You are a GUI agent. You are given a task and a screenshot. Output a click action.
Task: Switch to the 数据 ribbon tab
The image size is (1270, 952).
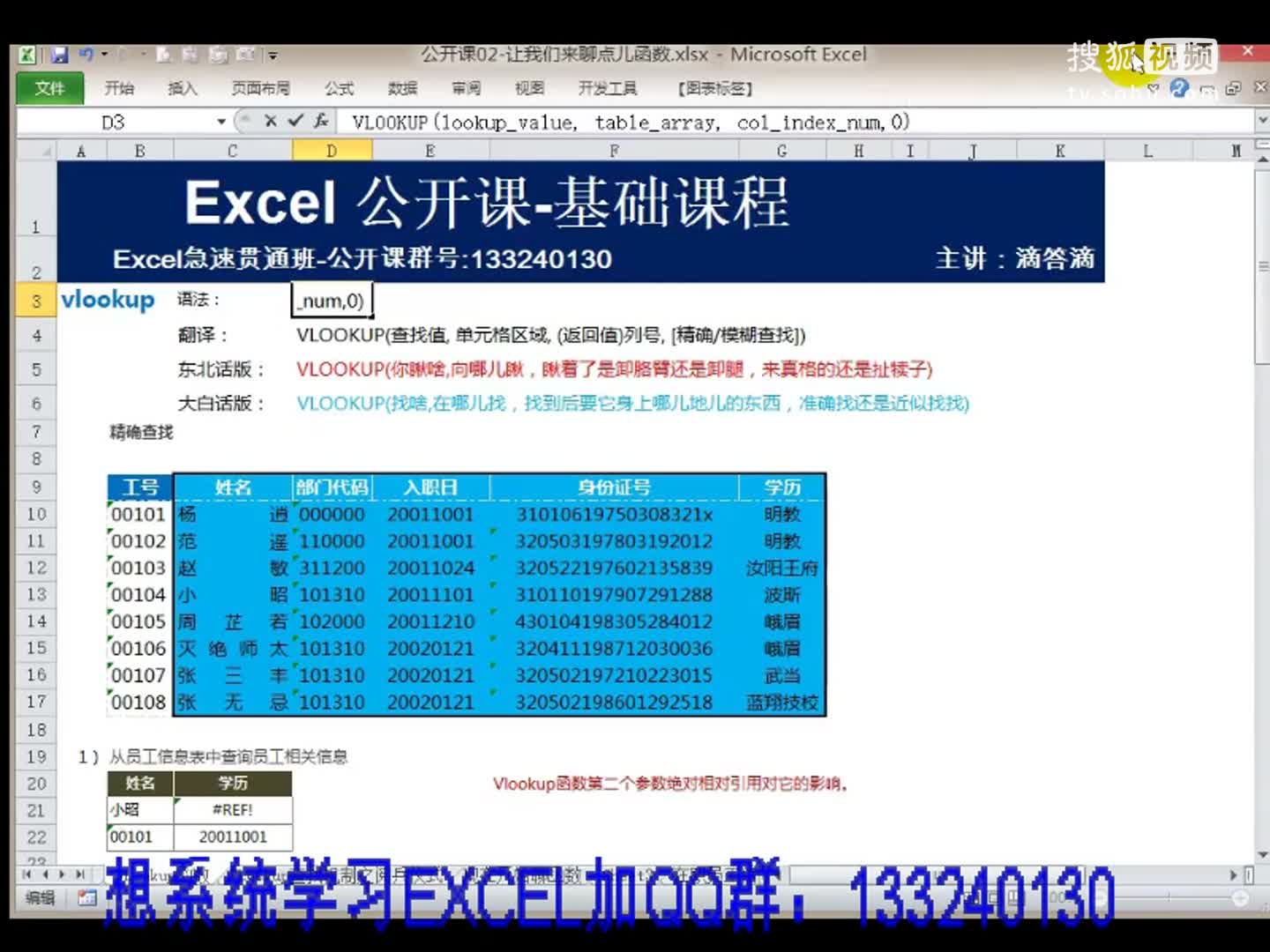click(x=402, y=88)
